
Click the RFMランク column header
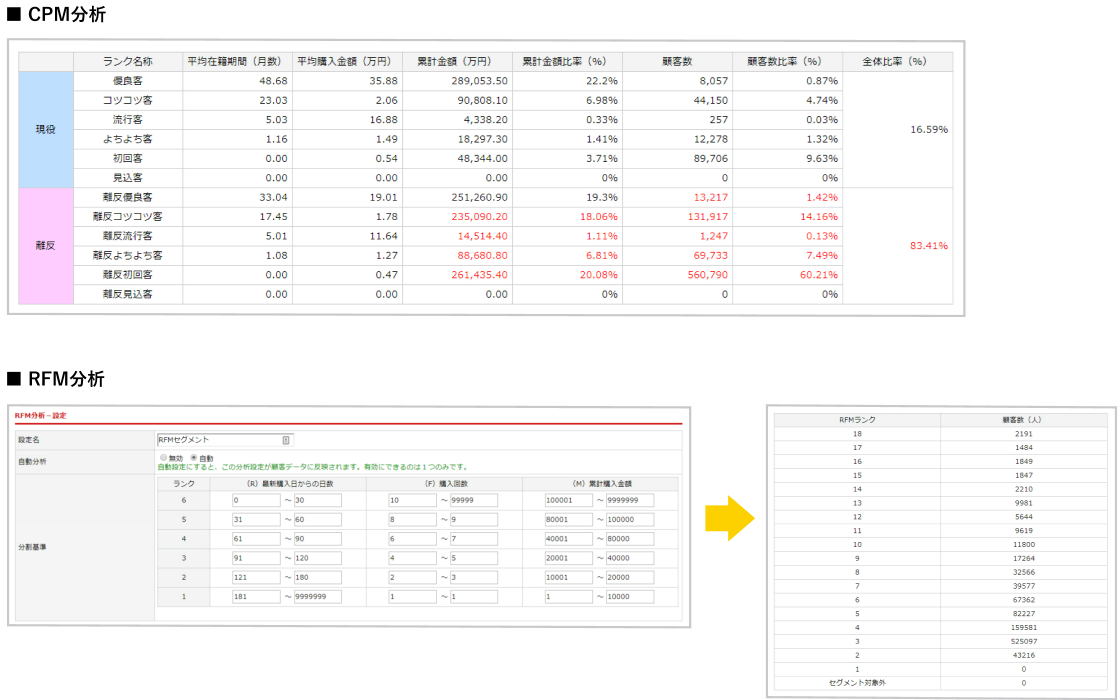point(857,420)
